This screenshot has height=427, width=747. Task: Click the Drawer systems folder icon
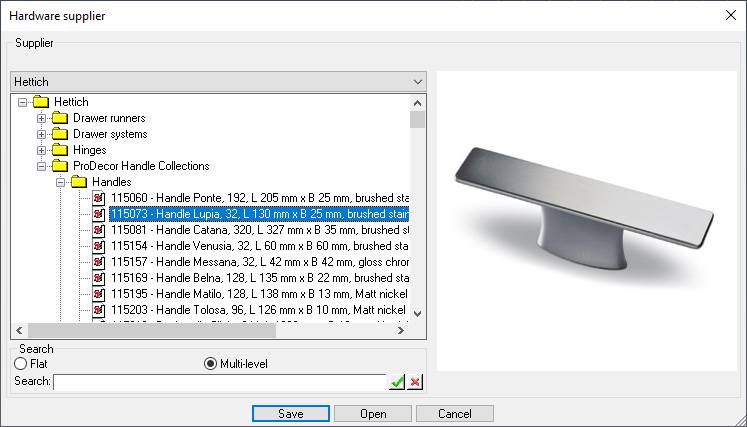60,134
